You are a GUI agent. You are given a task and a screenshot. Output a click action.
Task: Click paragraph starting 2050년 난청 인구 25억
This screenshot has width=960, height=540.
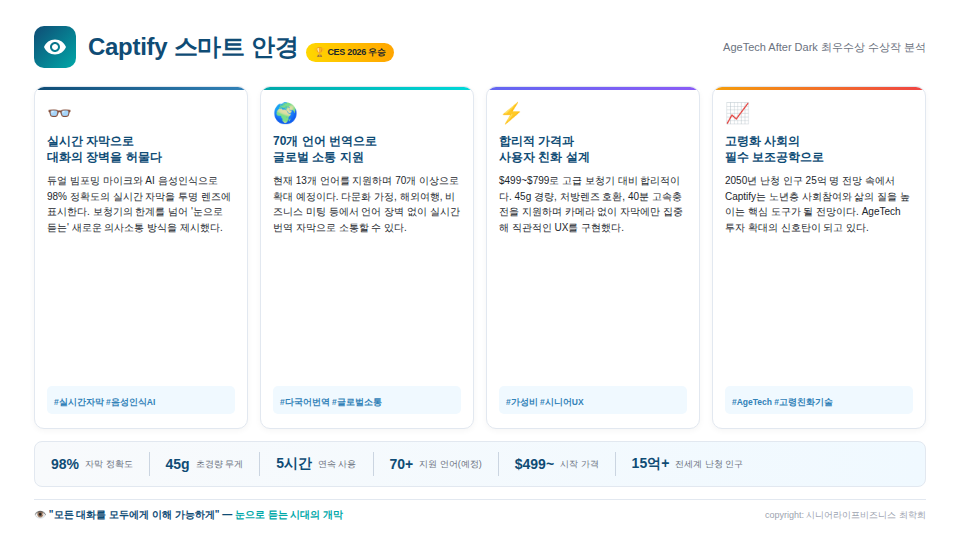tap(817, 204)
